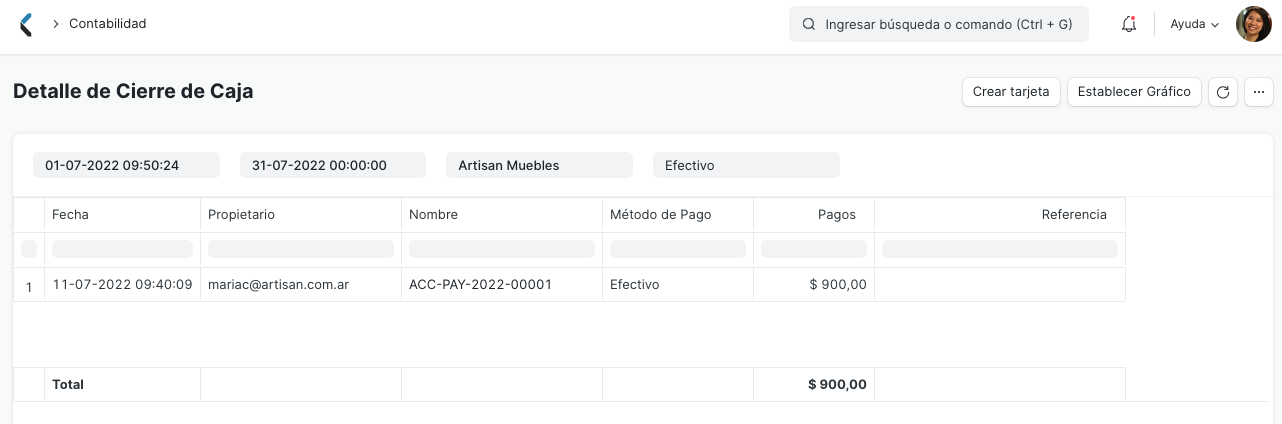This screenshot has height=424, width=1282.
Task: Focus the search or command bar
Action: pos(946,24)
